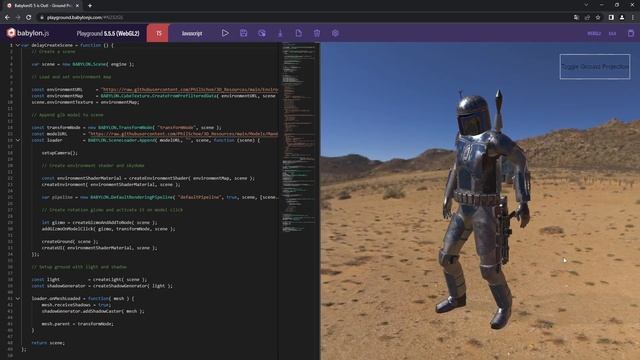The height and width of the screenshot is (360, 640).
Task: Click the Download icon in toolbar
Action: (x=280, y=33)
